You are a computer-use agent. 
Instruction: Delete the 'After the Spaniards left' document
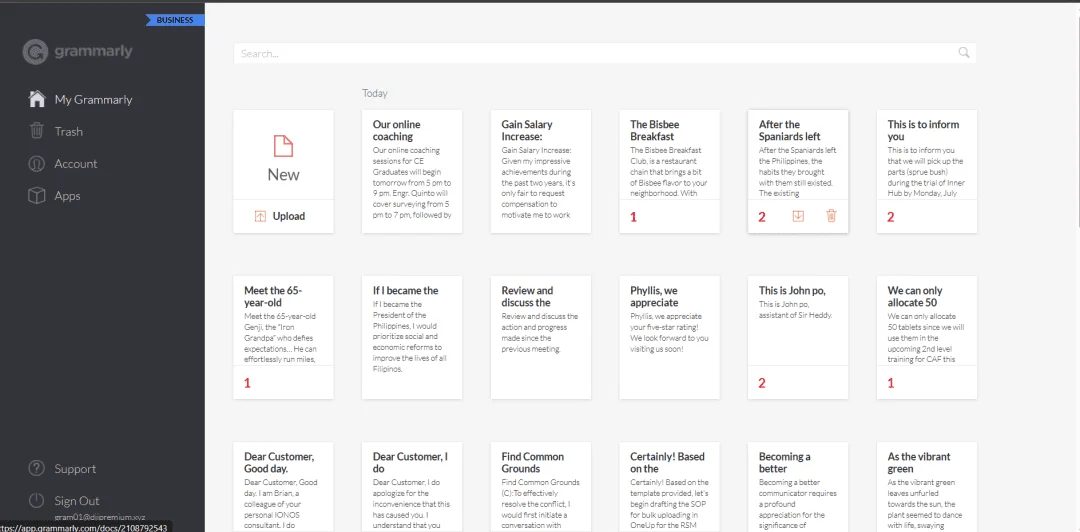831,216
